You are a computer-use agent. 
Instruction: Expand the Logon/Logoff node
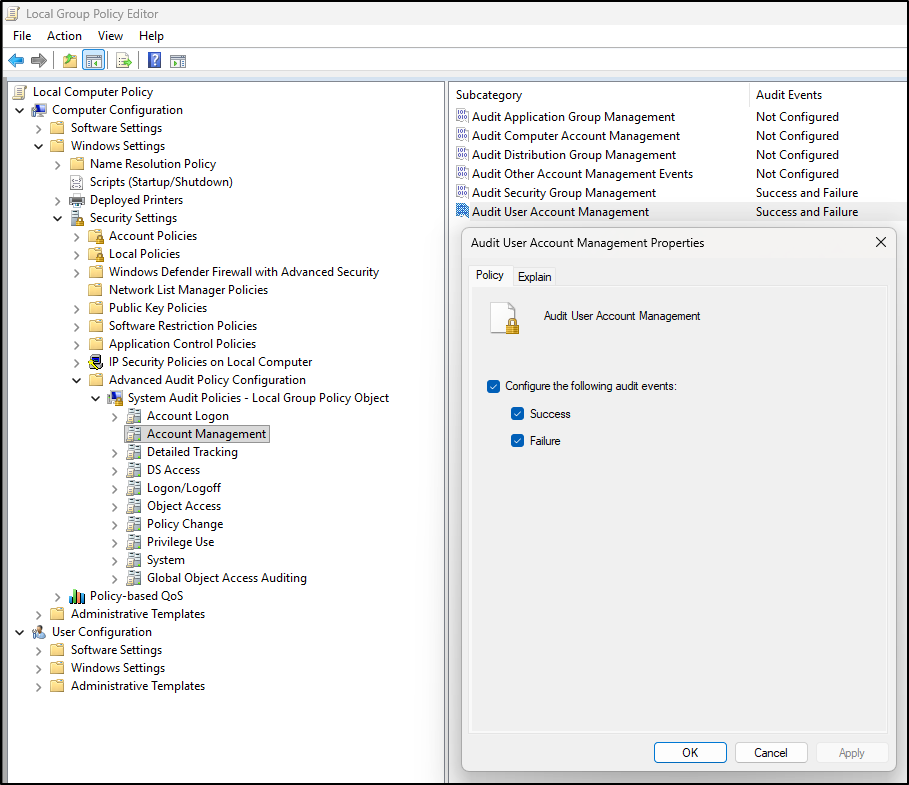click(x=114, y=489)
